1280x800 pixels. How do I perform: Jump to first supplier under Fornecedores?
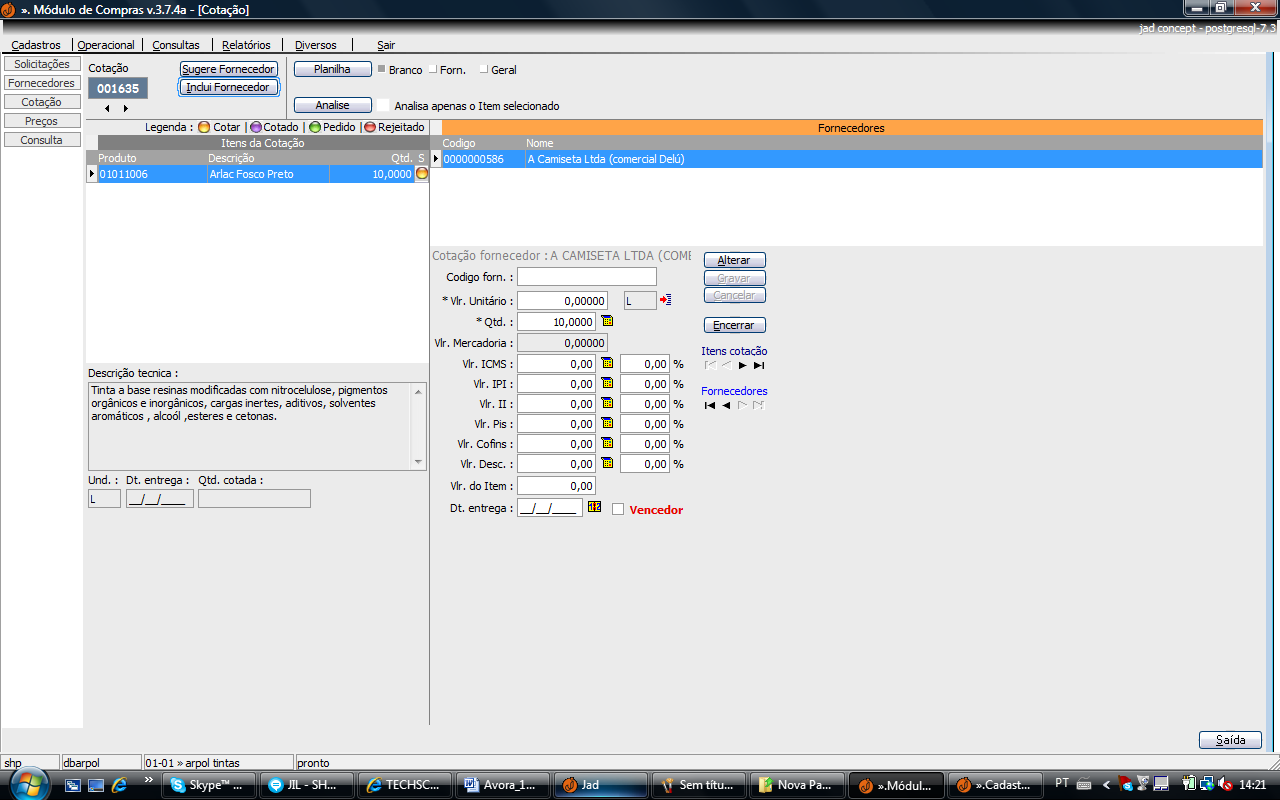coord(710,405)
